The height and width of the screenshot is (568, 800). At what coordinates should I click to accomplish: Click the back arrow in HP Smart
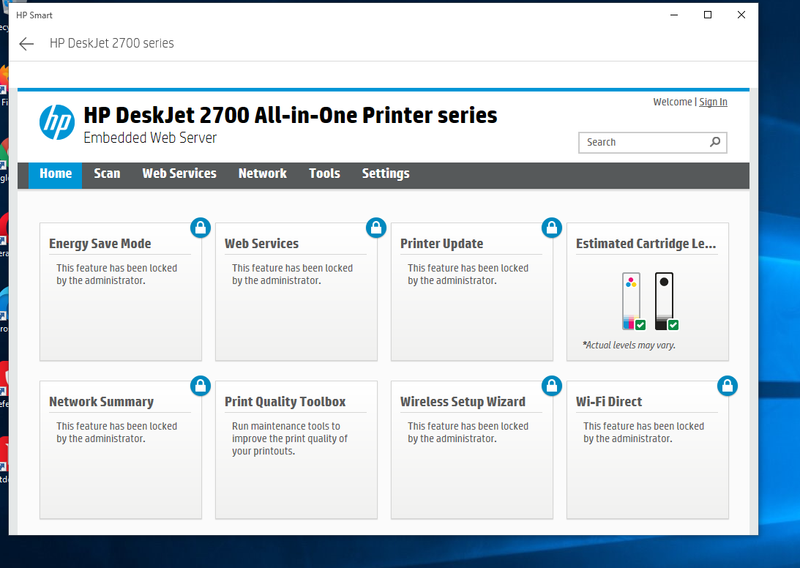tap(26, 44)
